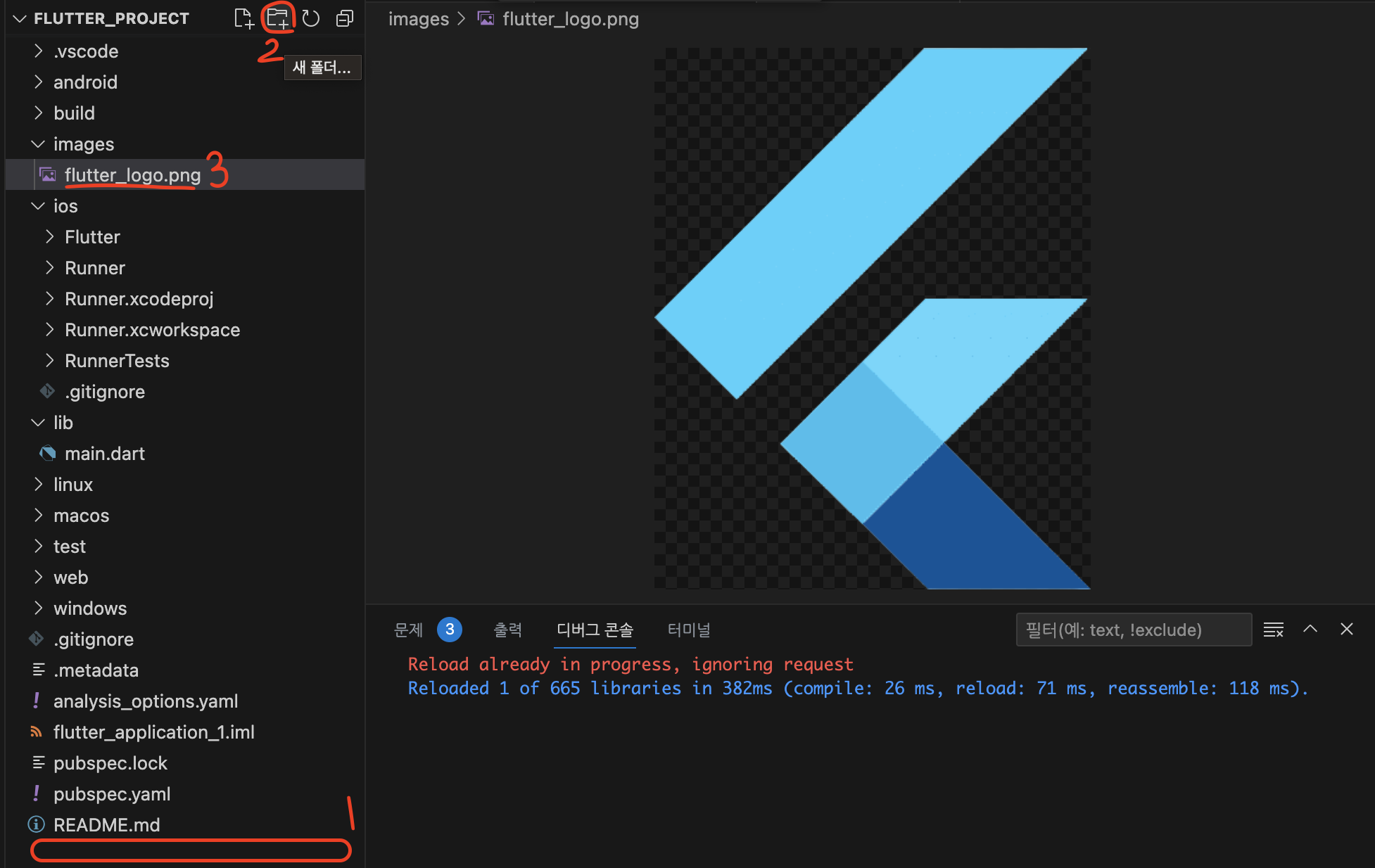Click the debug console filter field
Viewport: 1375px width, 868px height.
coord(1133,630)
